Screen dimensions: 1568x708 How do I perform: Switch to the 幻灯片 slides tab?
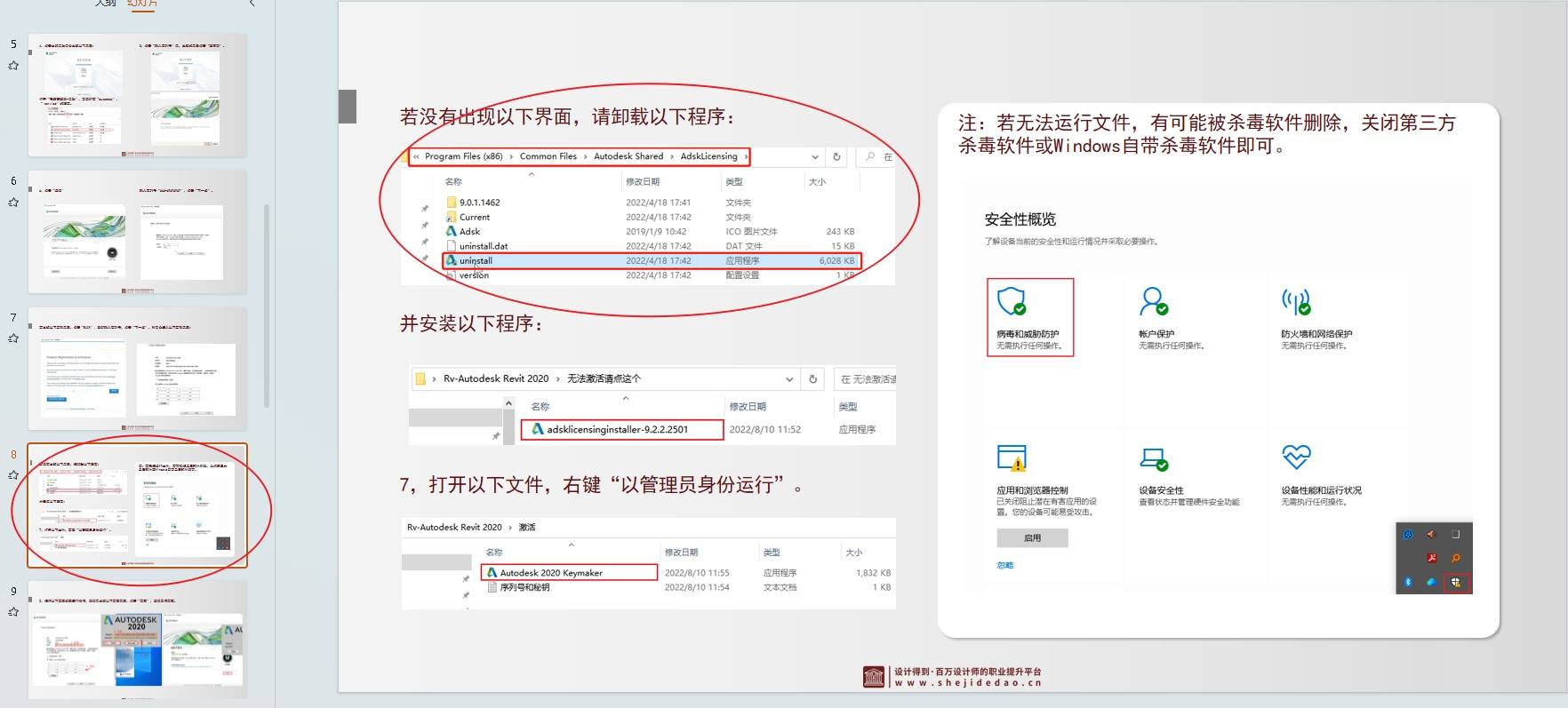point(142,3)
